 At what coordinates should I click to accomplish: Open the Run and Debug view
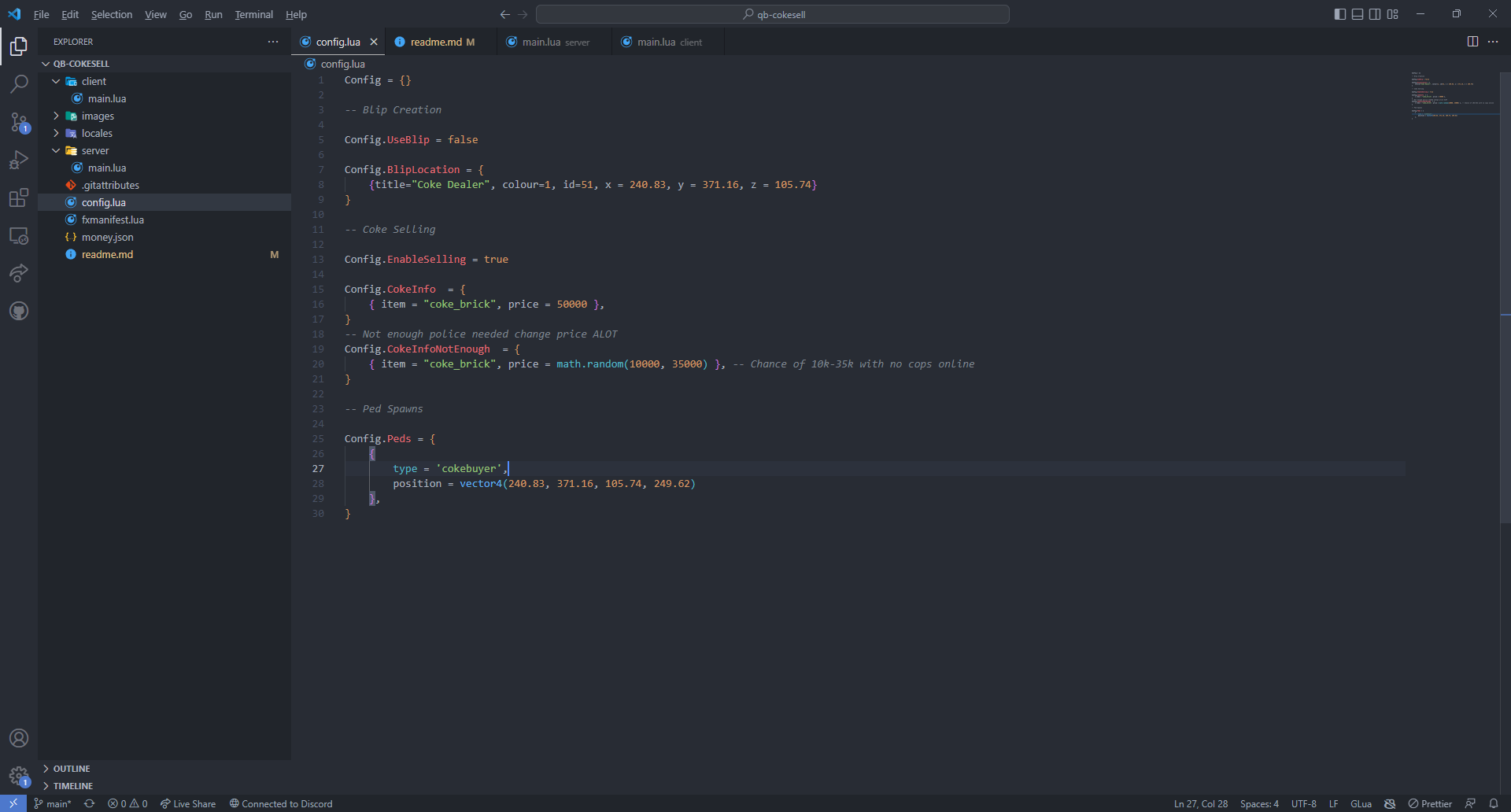tap(19, 160)
